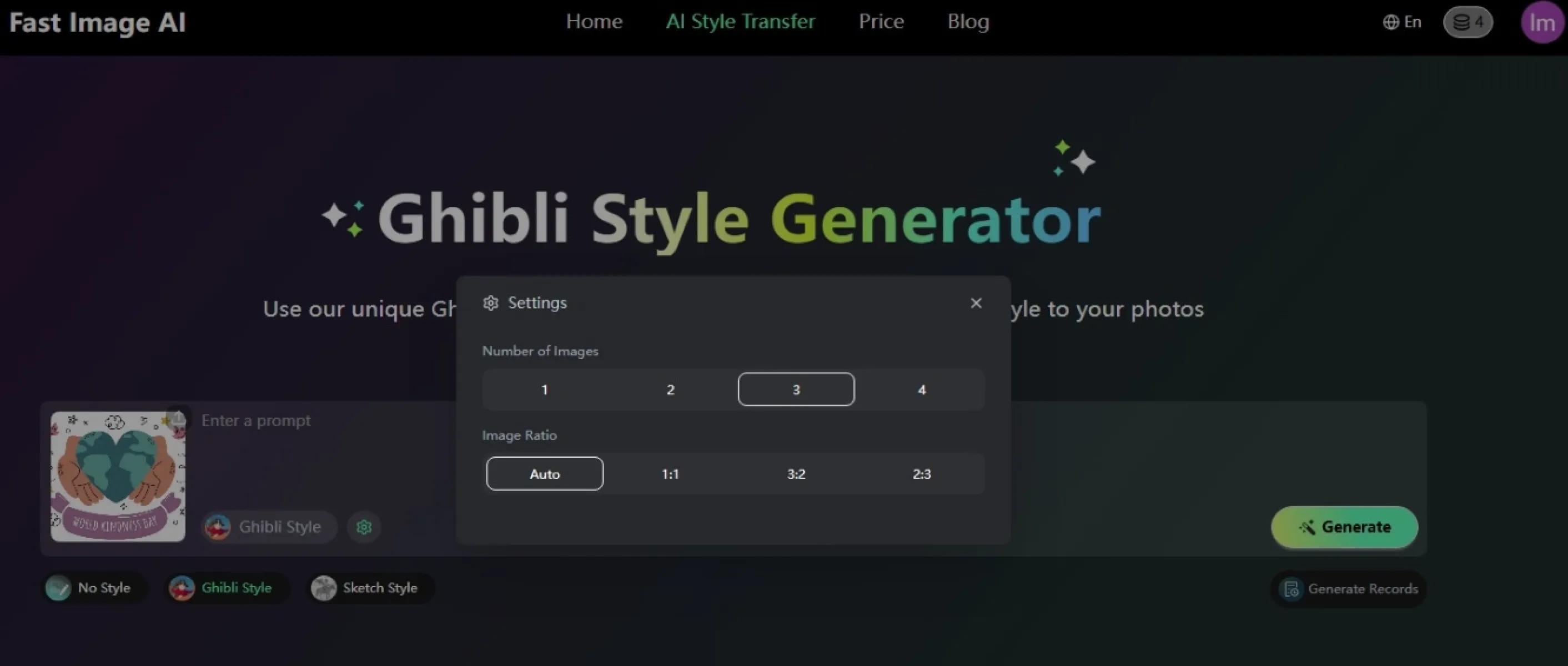Click the credits coin counter icon

pyautogui.click(x=1468, y=23)
